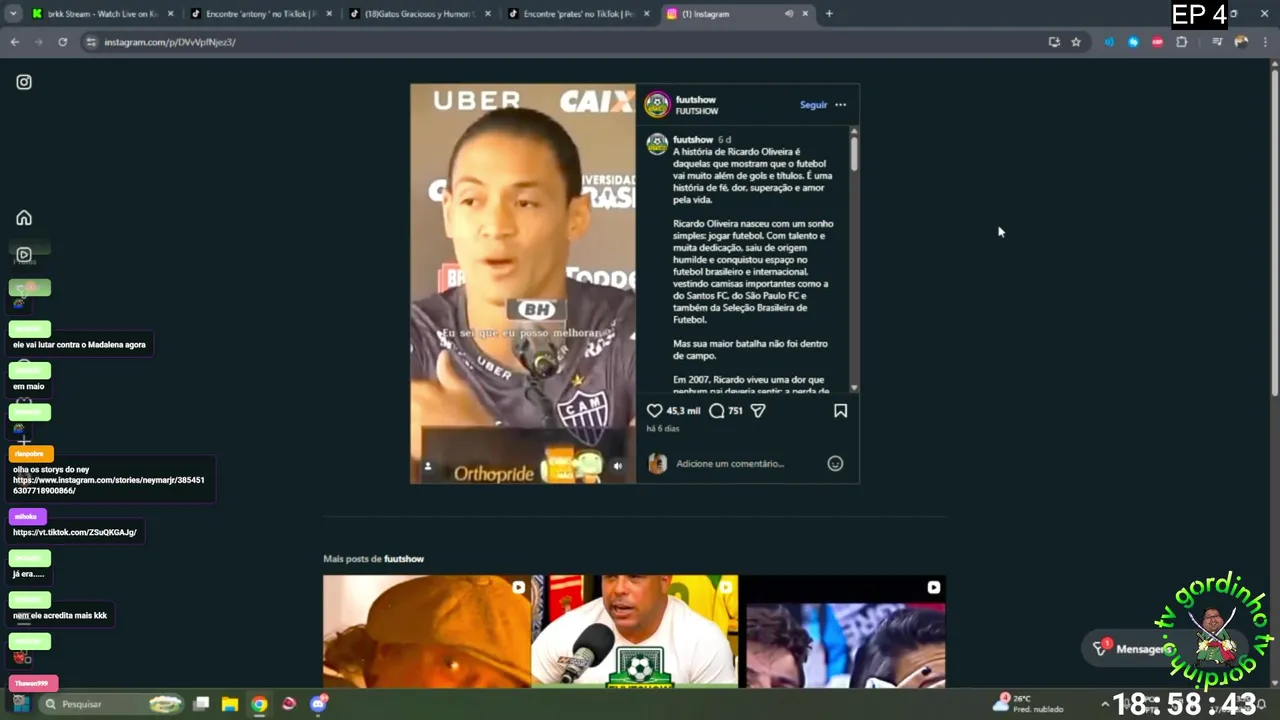Open the Neymar stories link in chat
The width and height of the screenshot is (1280, 720).
(x=109, y=485)
